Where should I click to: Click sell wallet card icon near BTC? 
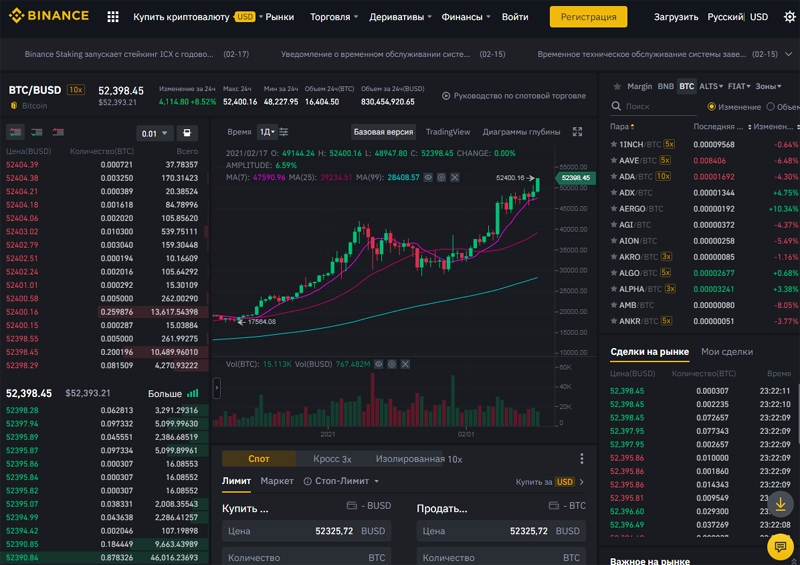[554, 506]
